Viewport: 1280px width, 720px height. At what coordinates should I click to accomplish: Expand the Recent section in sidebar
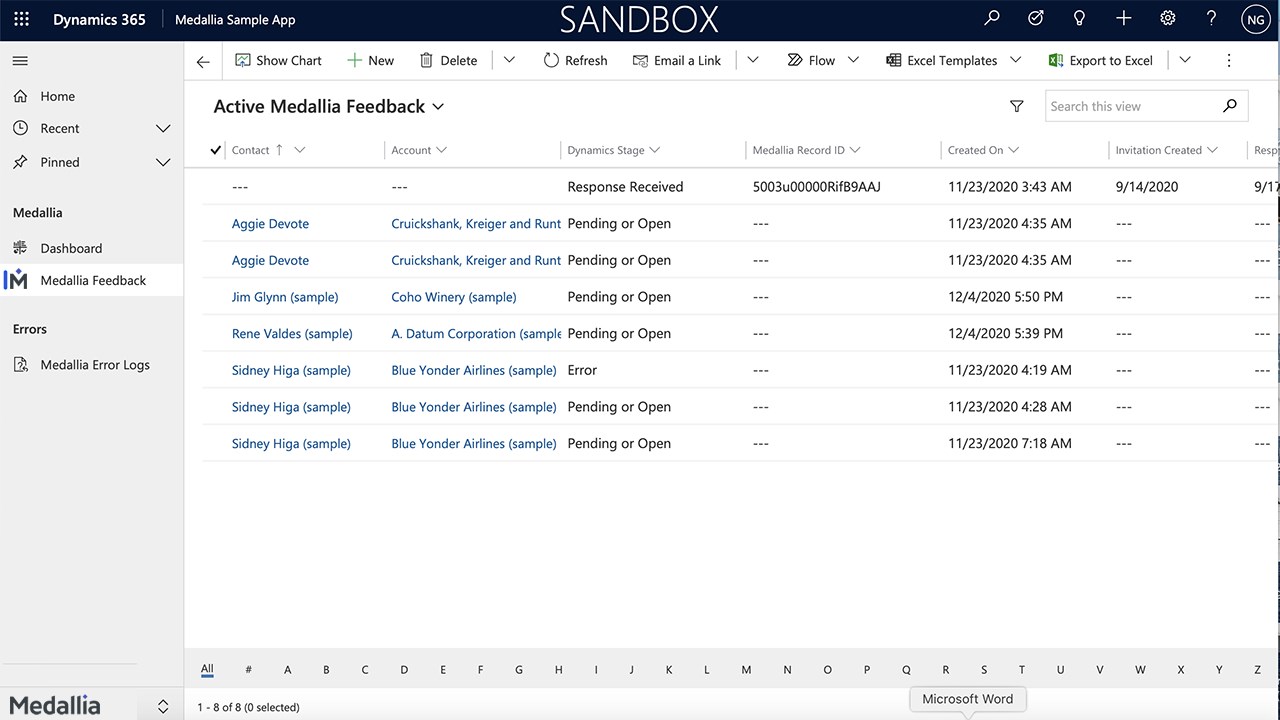pos(164,129)
